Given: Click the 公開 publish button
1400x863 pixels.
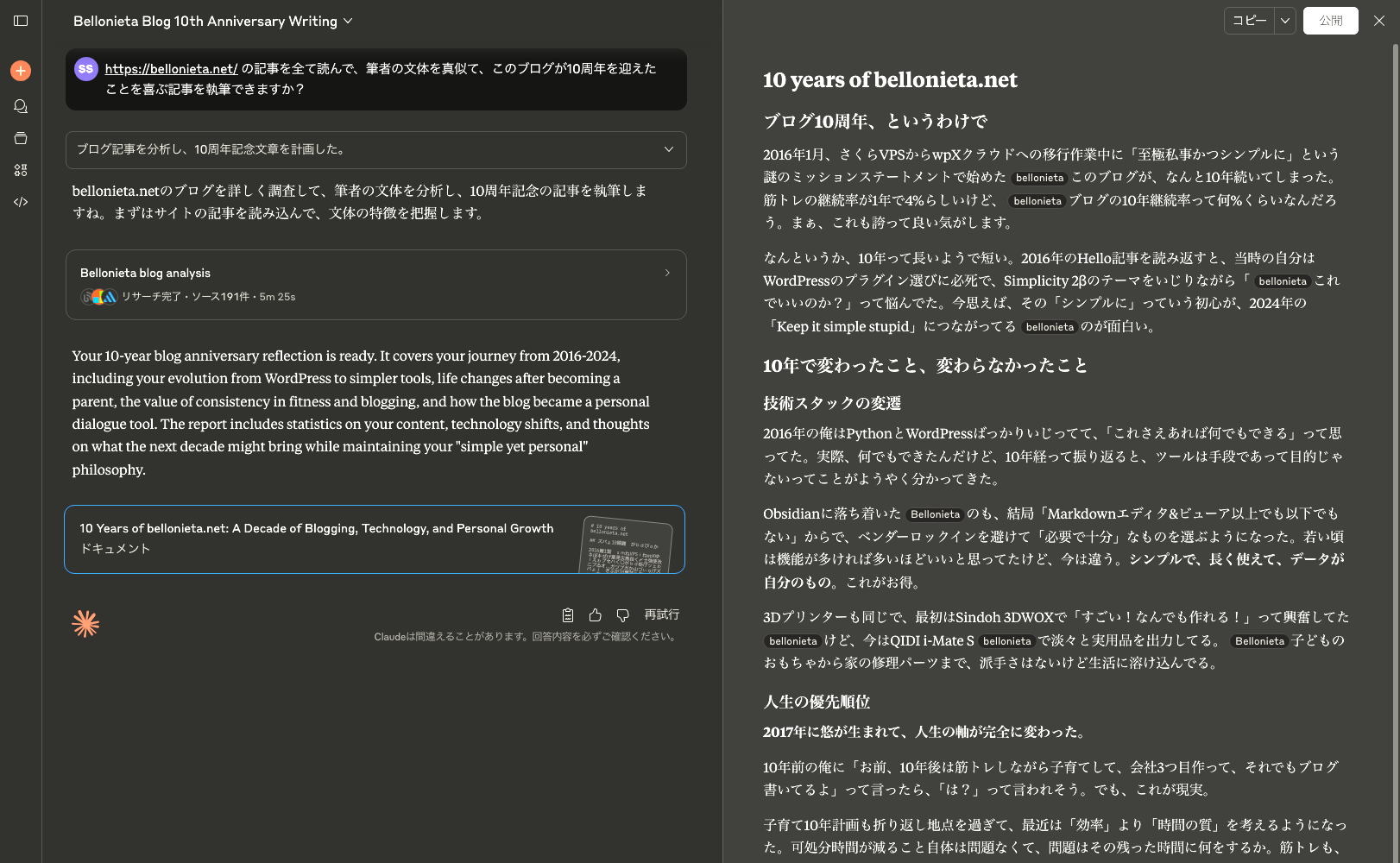Looking at the screenshot, I should point(1331,21).
